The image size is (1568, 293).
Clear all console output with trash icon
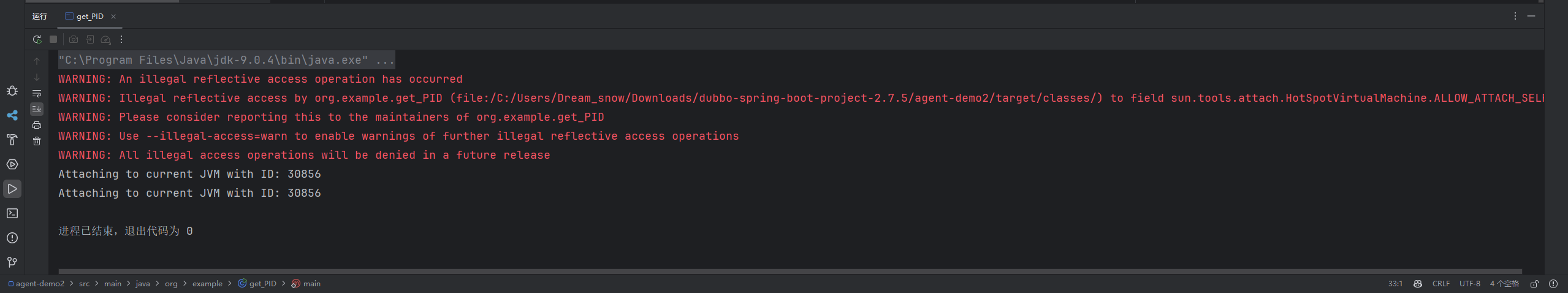tap(37, 141)
